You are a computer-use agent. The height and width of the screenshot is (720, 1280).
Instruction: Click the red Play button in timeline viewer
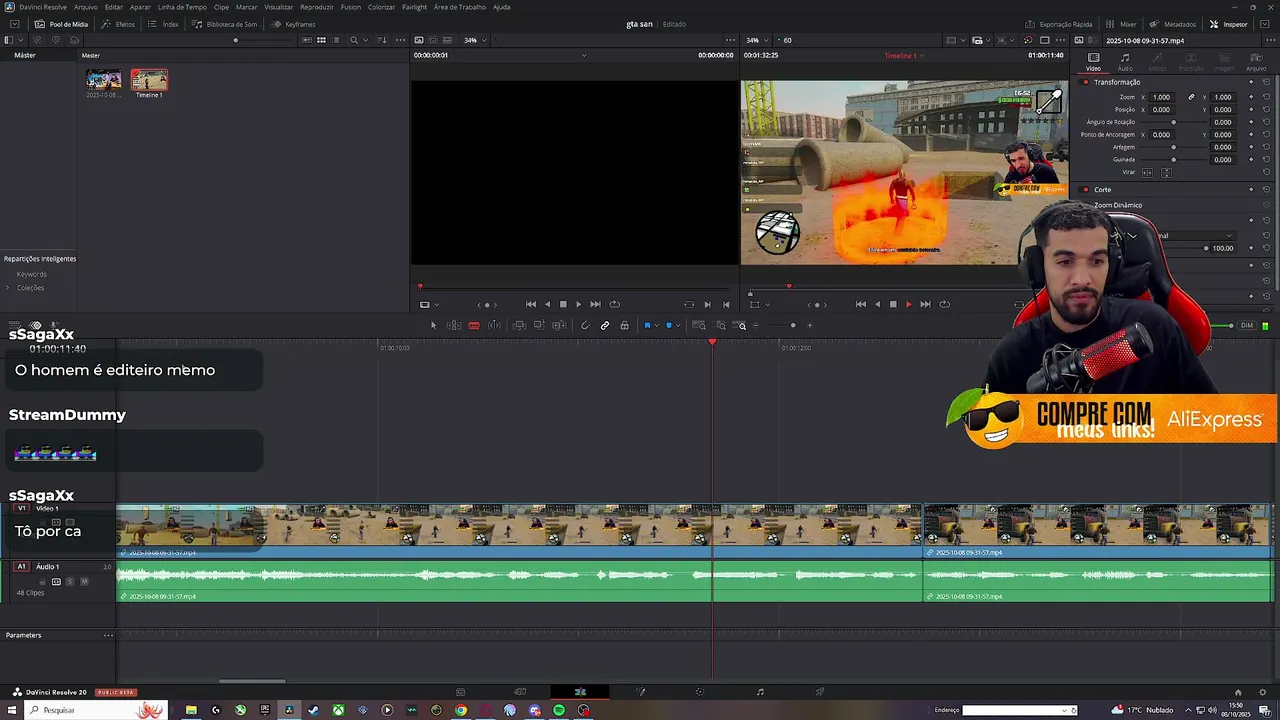(908, 304)
